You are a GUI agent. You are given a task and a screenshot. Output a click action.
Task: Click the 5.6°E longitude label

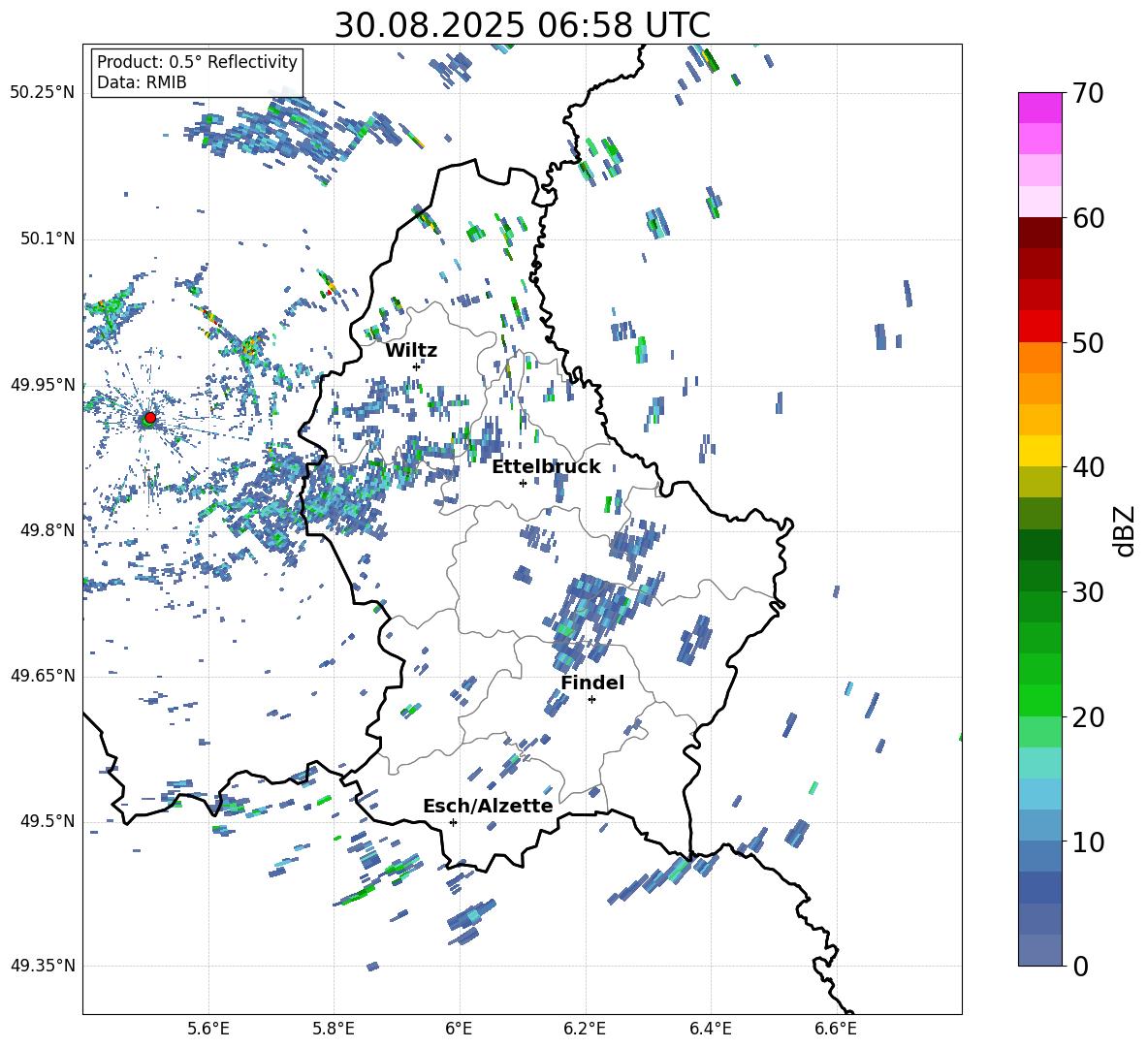208,1029
